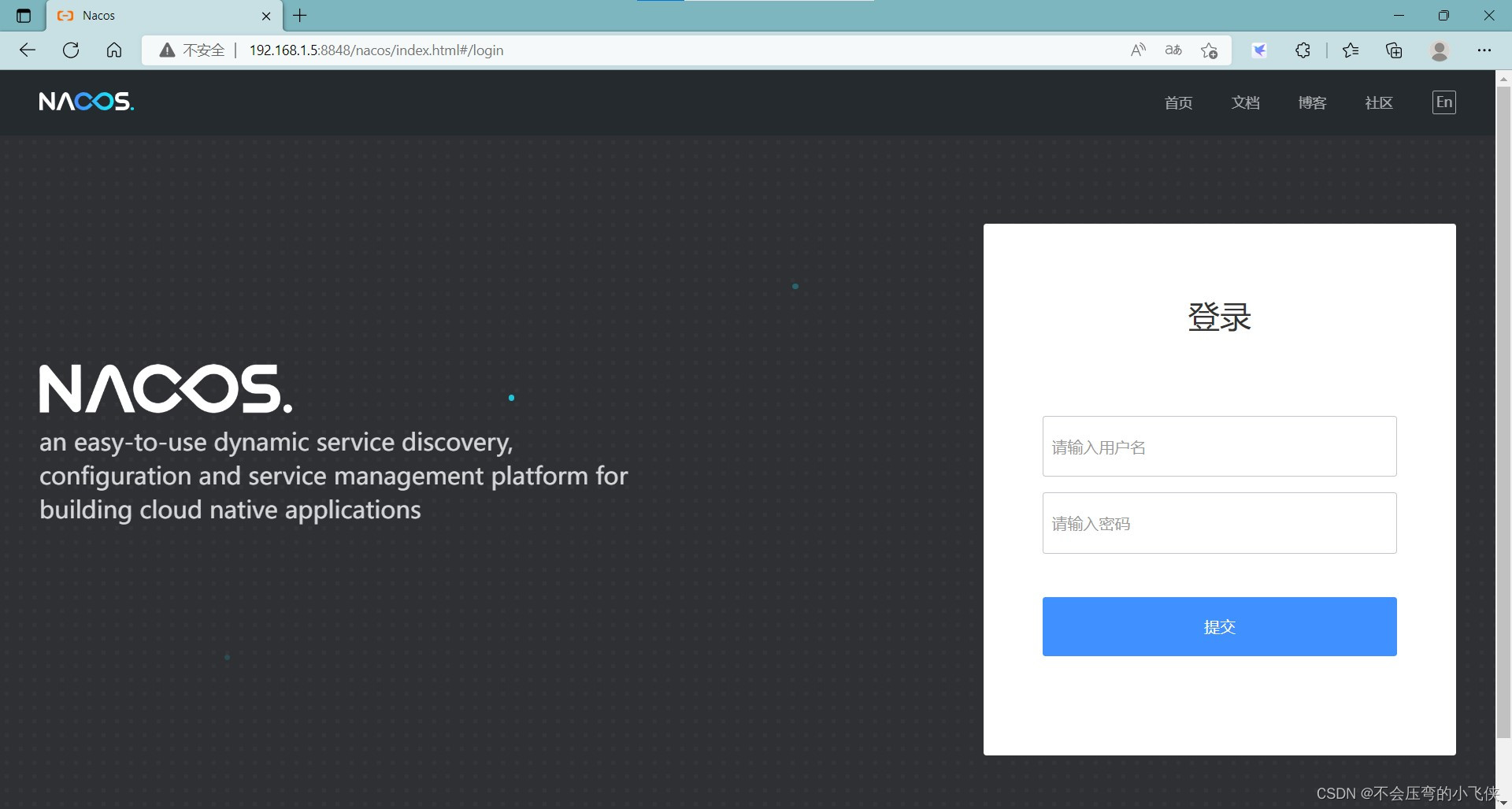
Task: Click the address bar URL
Action: pos(376,50)
